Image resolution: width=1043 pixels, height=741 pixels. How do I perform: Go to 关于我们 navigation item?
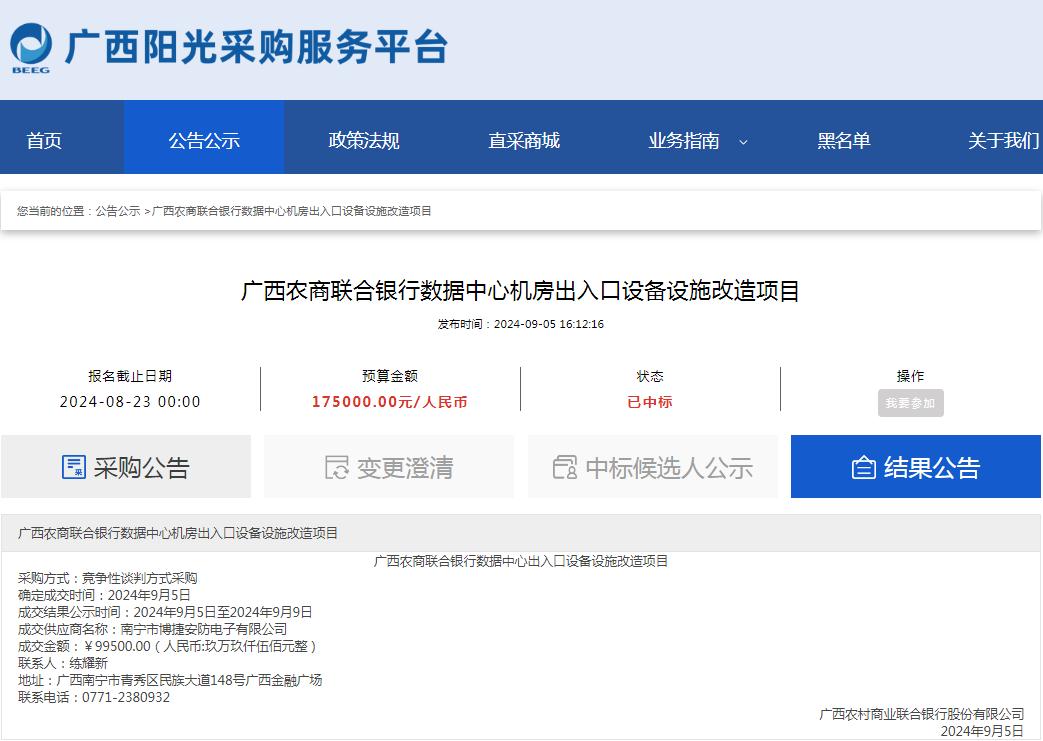(1003, 140)
